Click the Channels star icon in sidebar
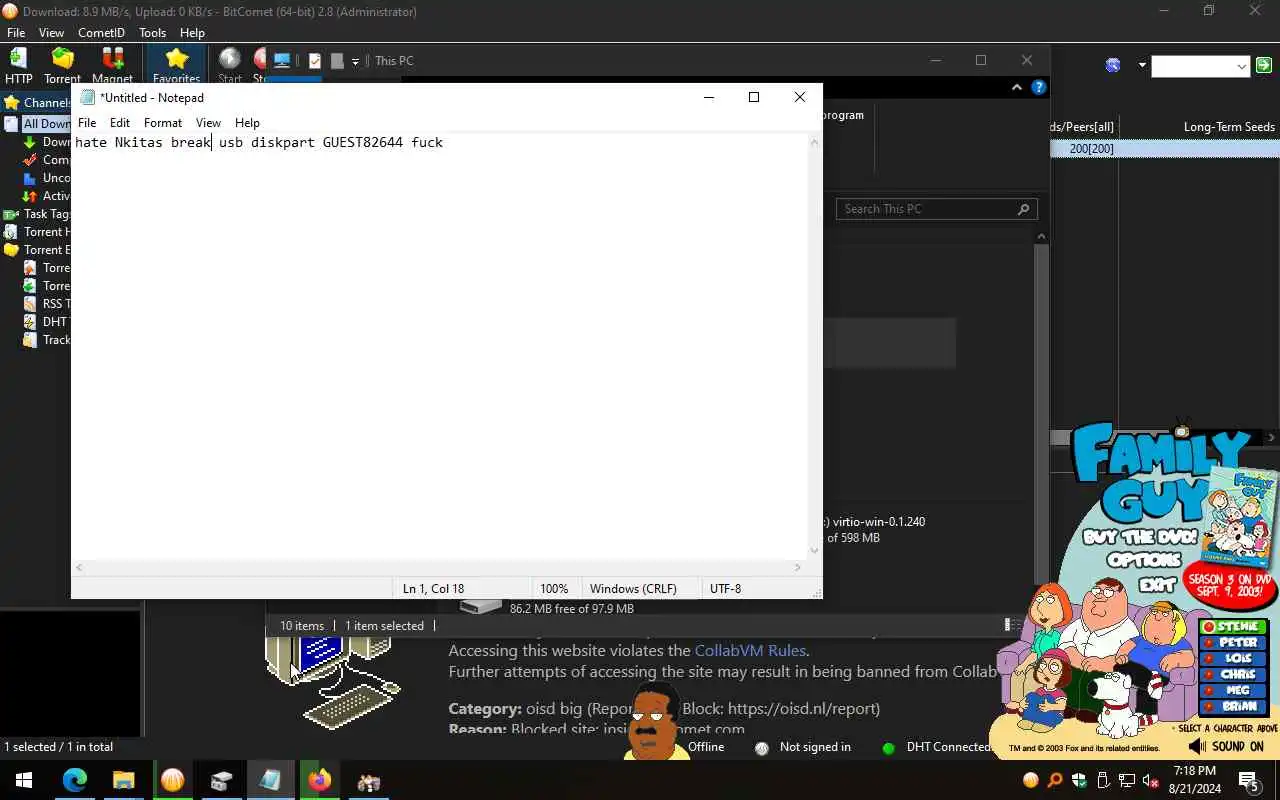The image size is (1280, 800). coord(12,102)
